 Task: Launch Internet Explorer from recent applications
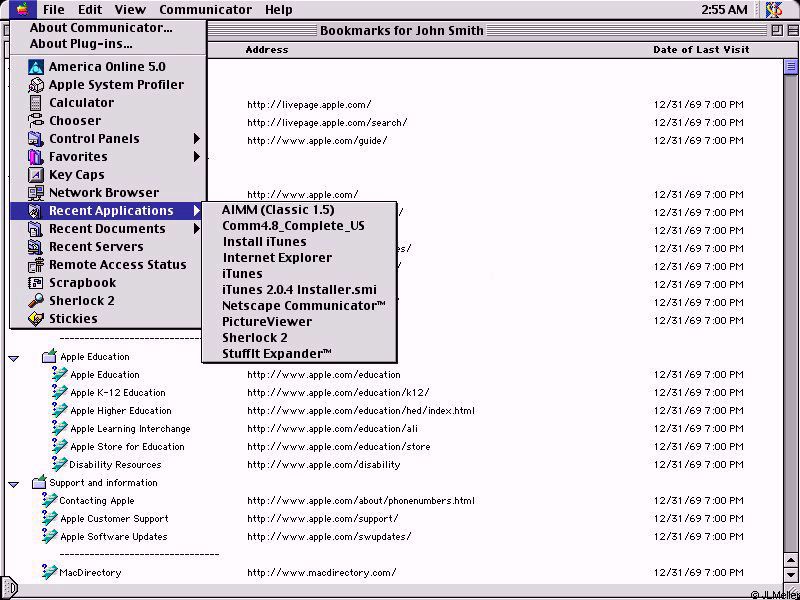(x=299, y=258)
